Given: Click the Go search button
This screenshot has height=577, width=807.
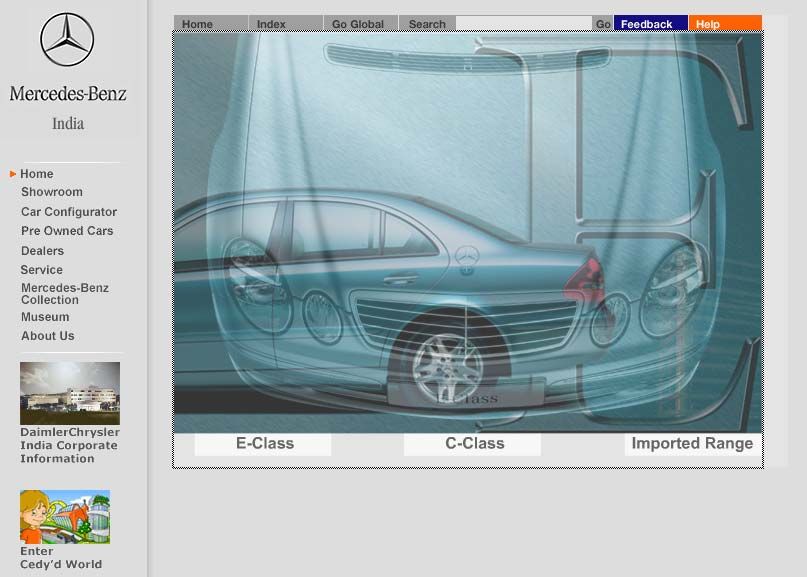Looking at the screenshot, I should coord(603,24).
